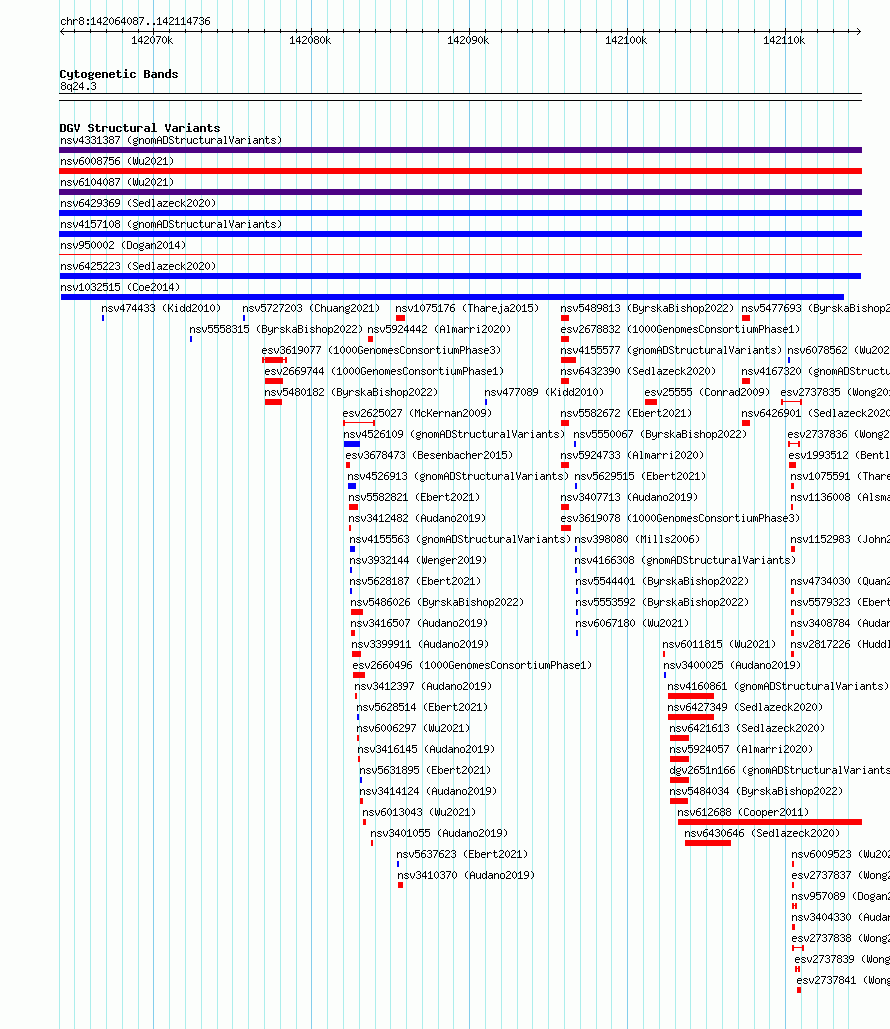
Task: Click esv3619077 (1000GenomesConsortiumPhase3) label
Action: (381, 350)
